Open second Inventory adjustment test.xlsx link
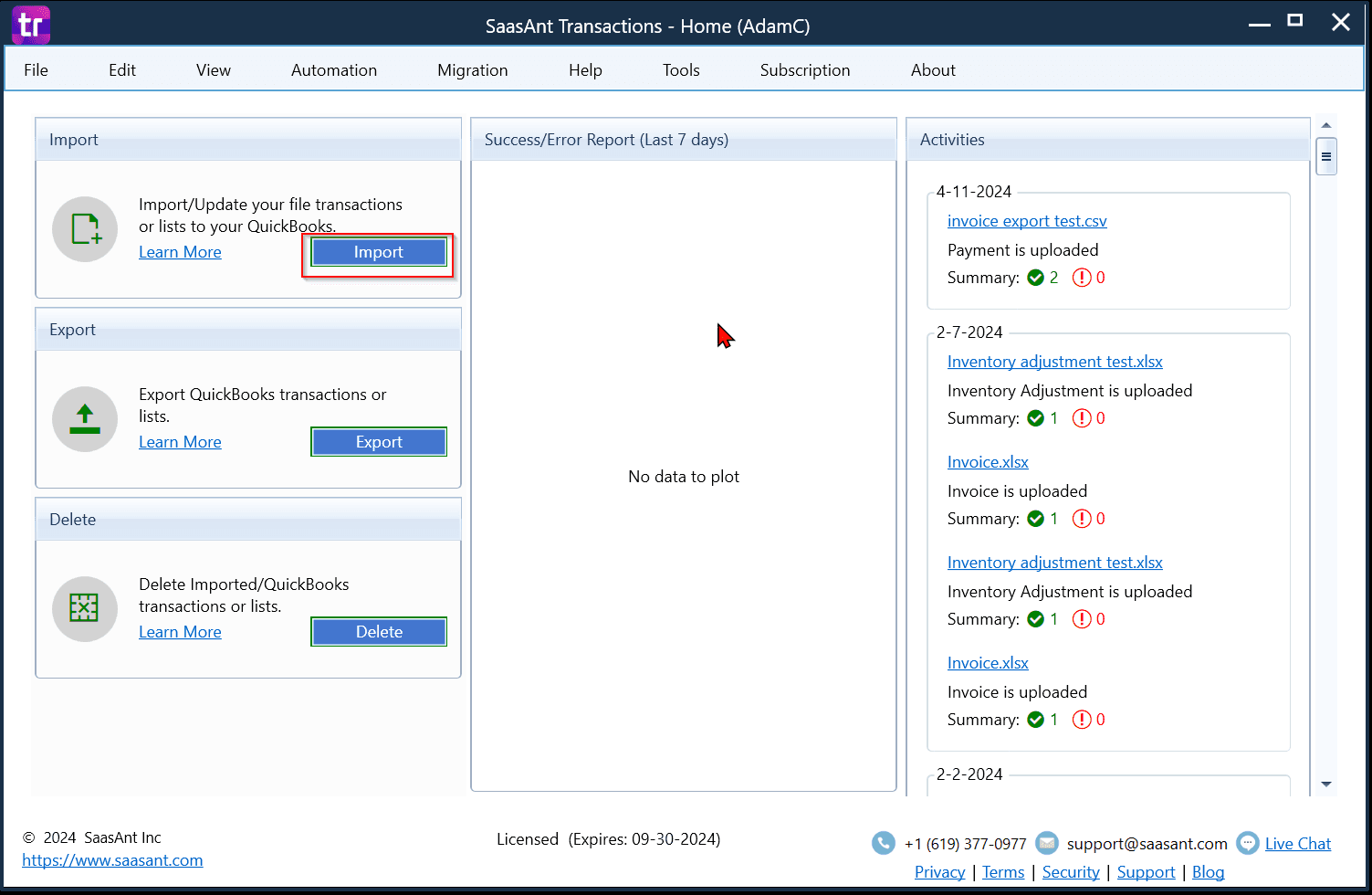The height and width of the screenshot is (895, 1372). (x=1055, y=563)
